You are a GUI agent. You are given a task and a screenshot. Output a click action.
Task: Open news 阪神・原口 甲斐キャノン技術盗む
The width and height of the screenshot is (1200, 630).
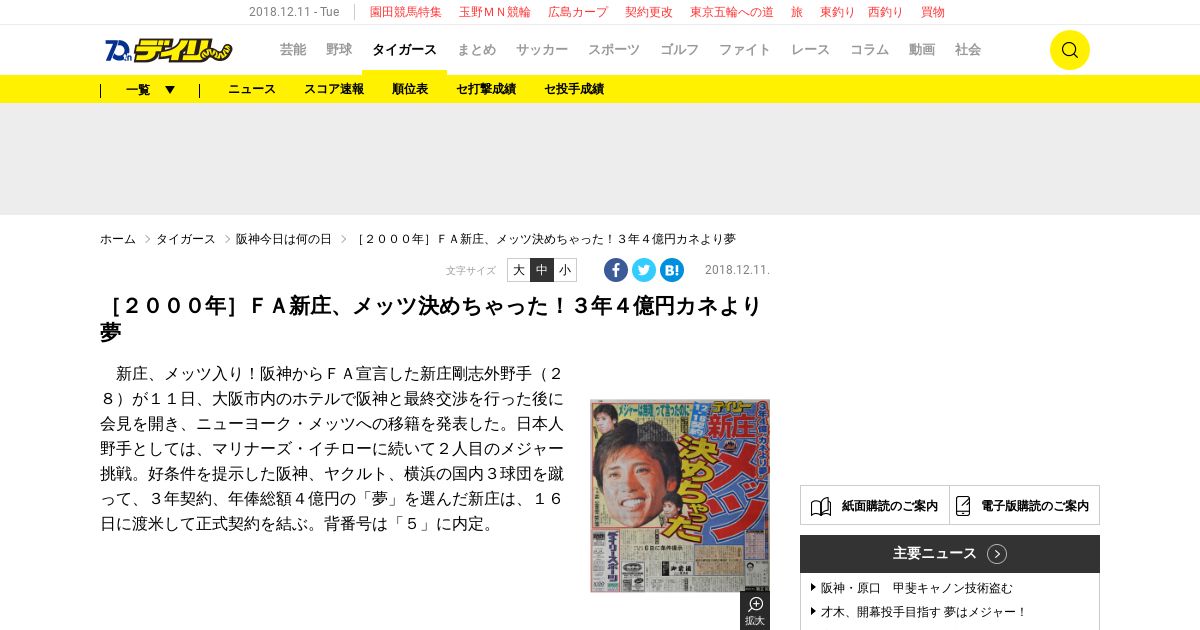pos(916,588)
